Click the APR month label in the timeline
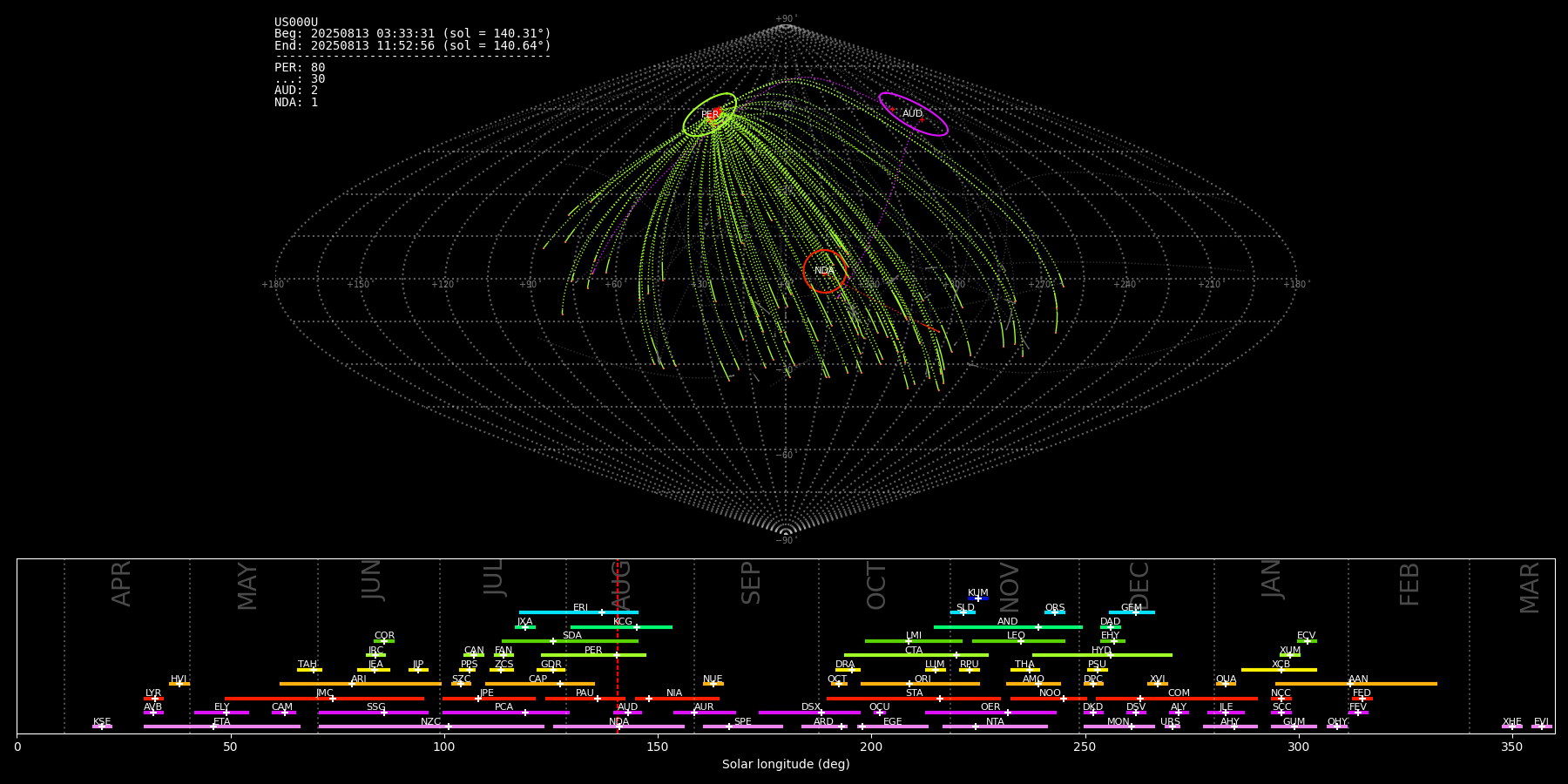 [121, 584]
